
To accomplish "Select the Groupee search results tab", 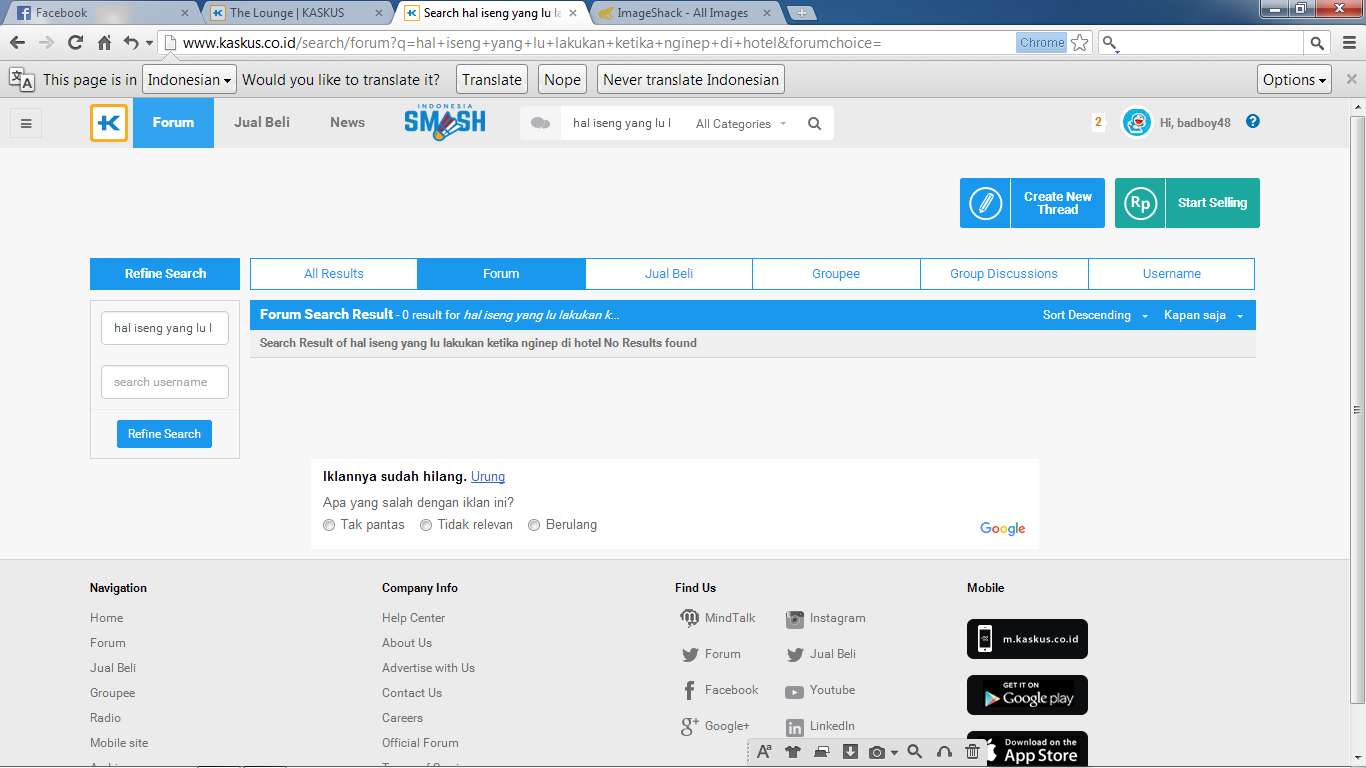I will point(836,274).
